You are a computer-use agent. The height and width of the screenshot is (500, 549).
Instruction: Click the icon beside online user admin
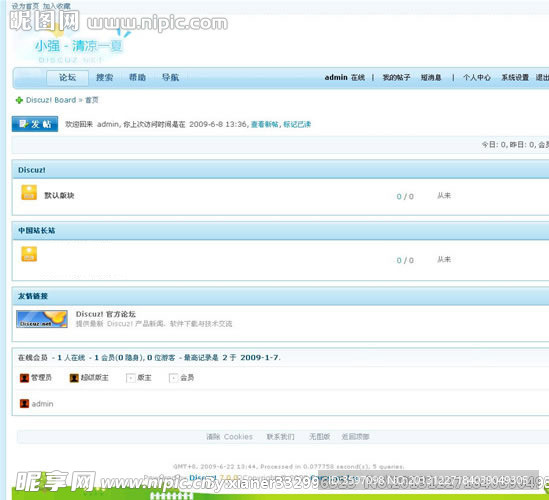24,404
